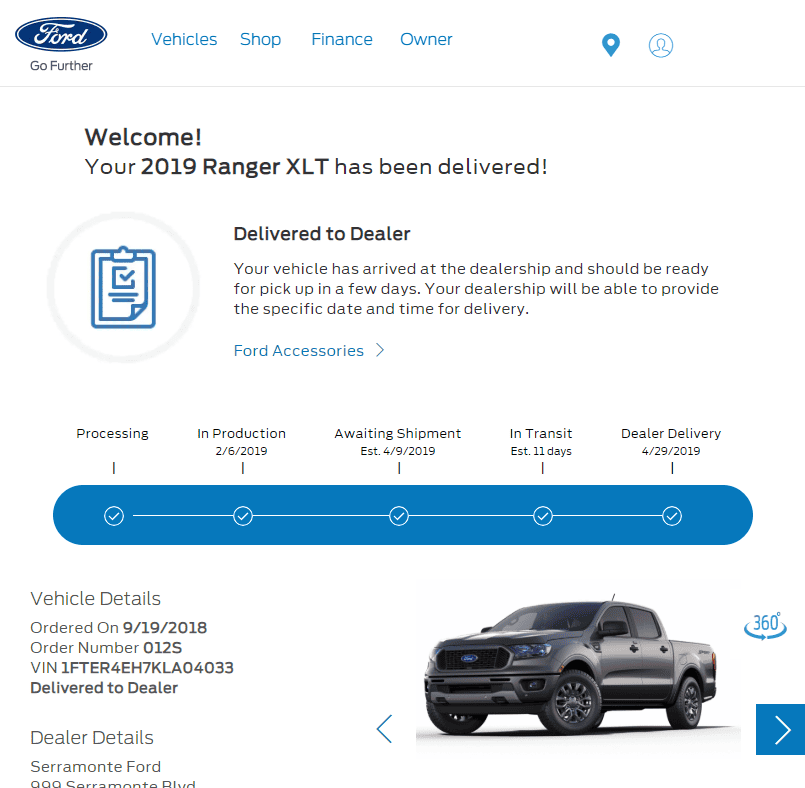Click the Dealer Delivery 4/29/2019 date
805x788 pixels.
(671, 451)
